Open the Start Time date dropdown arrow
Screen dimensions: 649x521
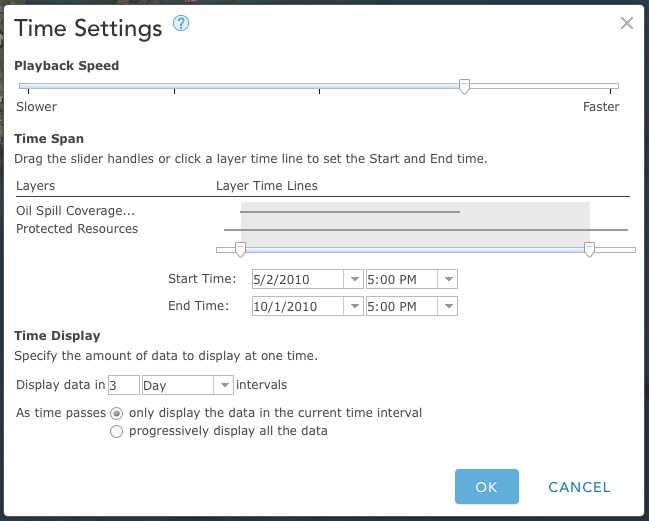[354, 280]
